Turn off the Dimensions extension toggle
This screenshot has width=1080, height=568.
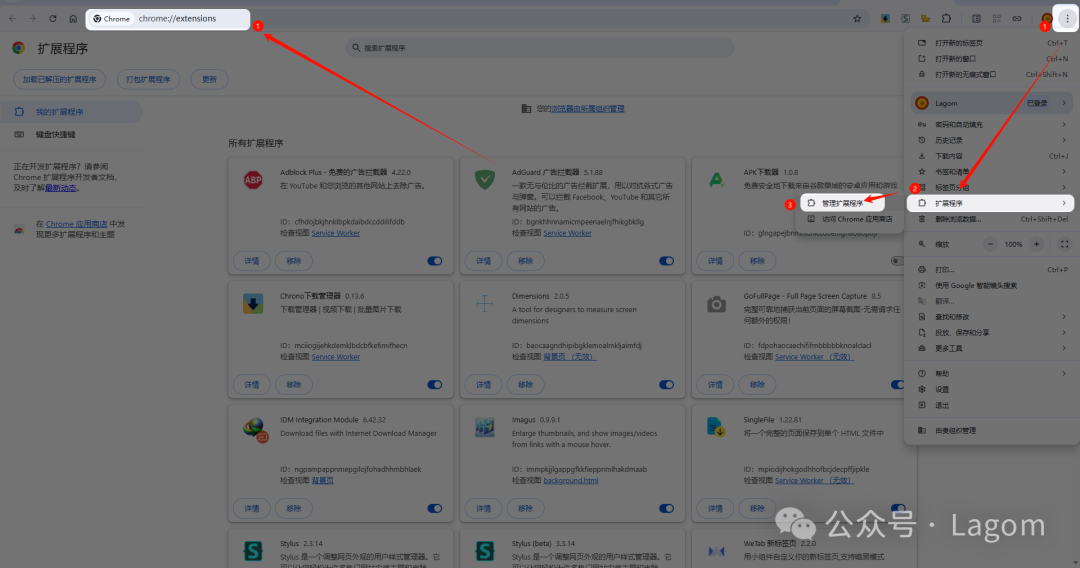pyautogui.click(x=666, y=385)
